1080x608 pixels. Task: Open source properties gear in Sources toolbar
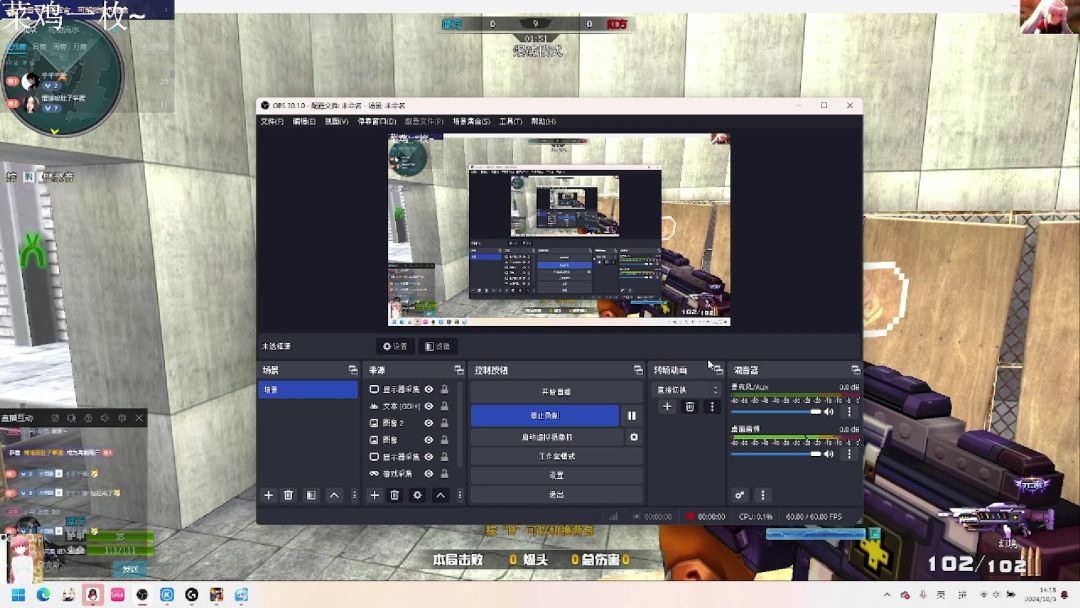417,495
